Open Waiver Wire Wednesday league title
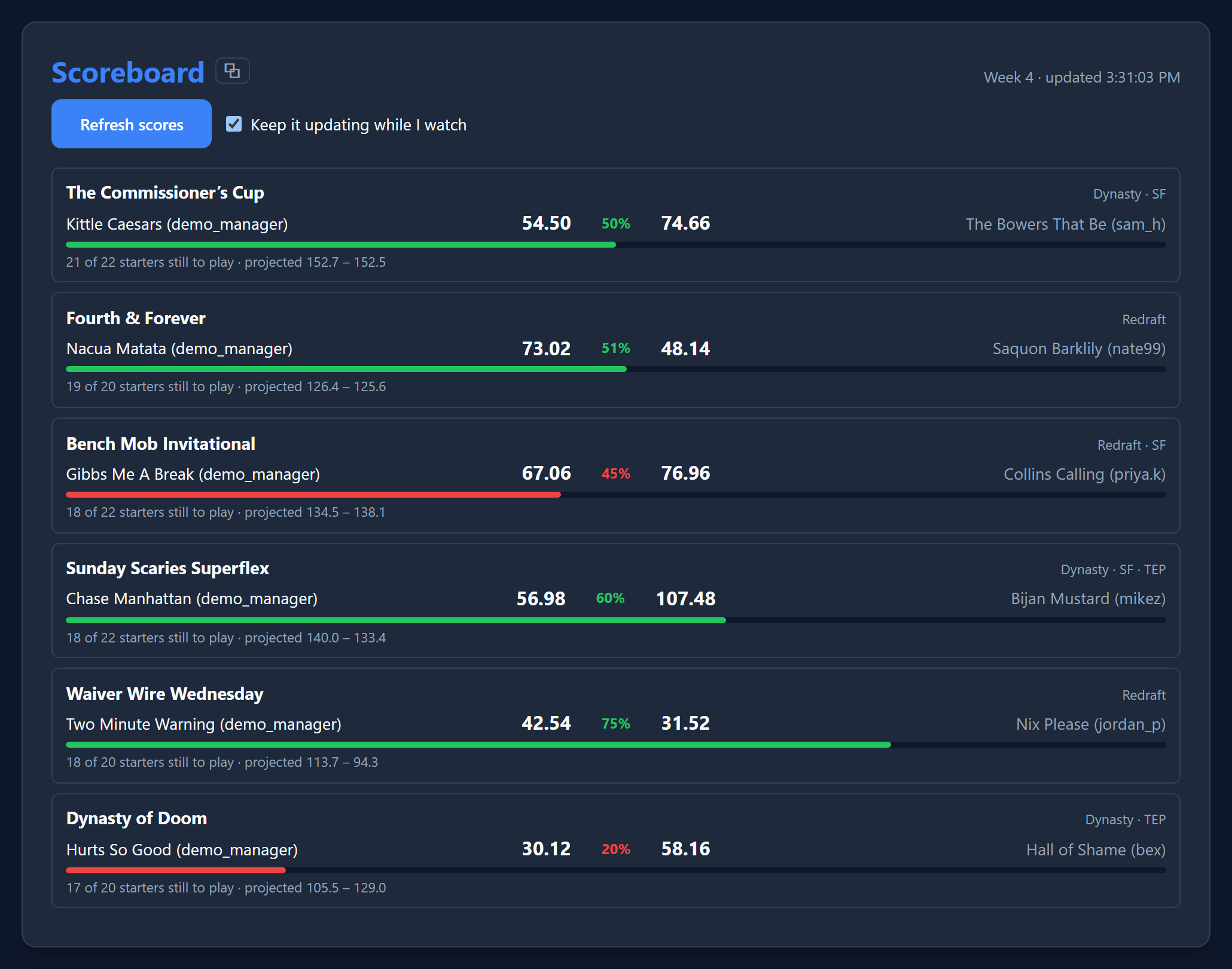 coord(165,694)
